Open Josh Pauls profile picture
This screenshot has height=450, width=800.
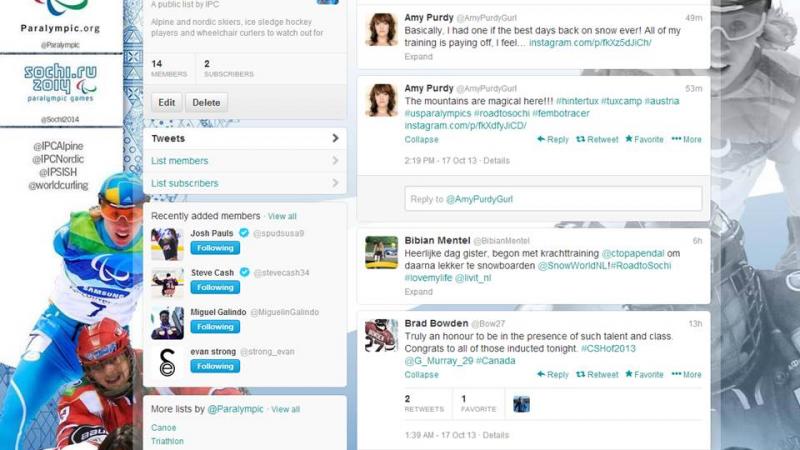point(167,244)
